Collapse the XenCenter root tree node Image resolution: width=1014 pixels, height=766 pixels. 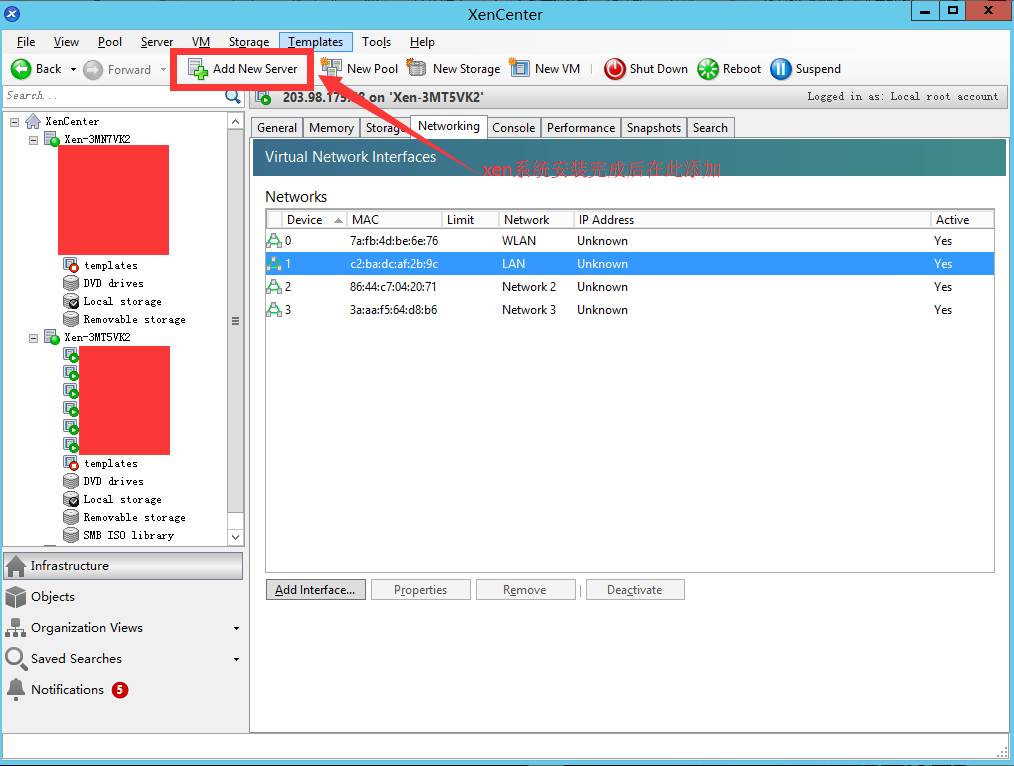pyautogui.click(x=14, y=121)
